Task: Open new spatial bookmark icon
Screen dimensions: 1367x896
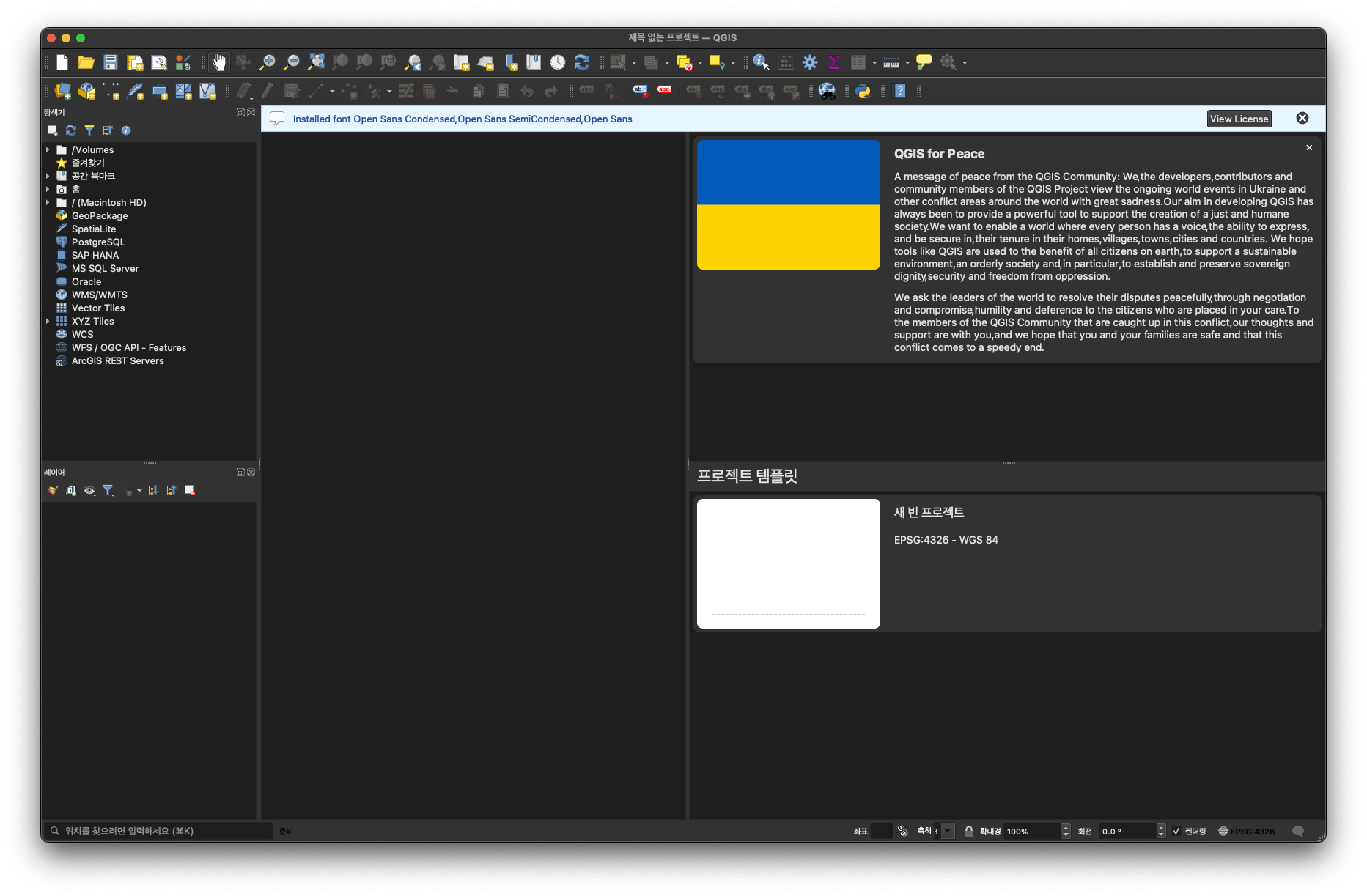Action: [x=510, y=63]
